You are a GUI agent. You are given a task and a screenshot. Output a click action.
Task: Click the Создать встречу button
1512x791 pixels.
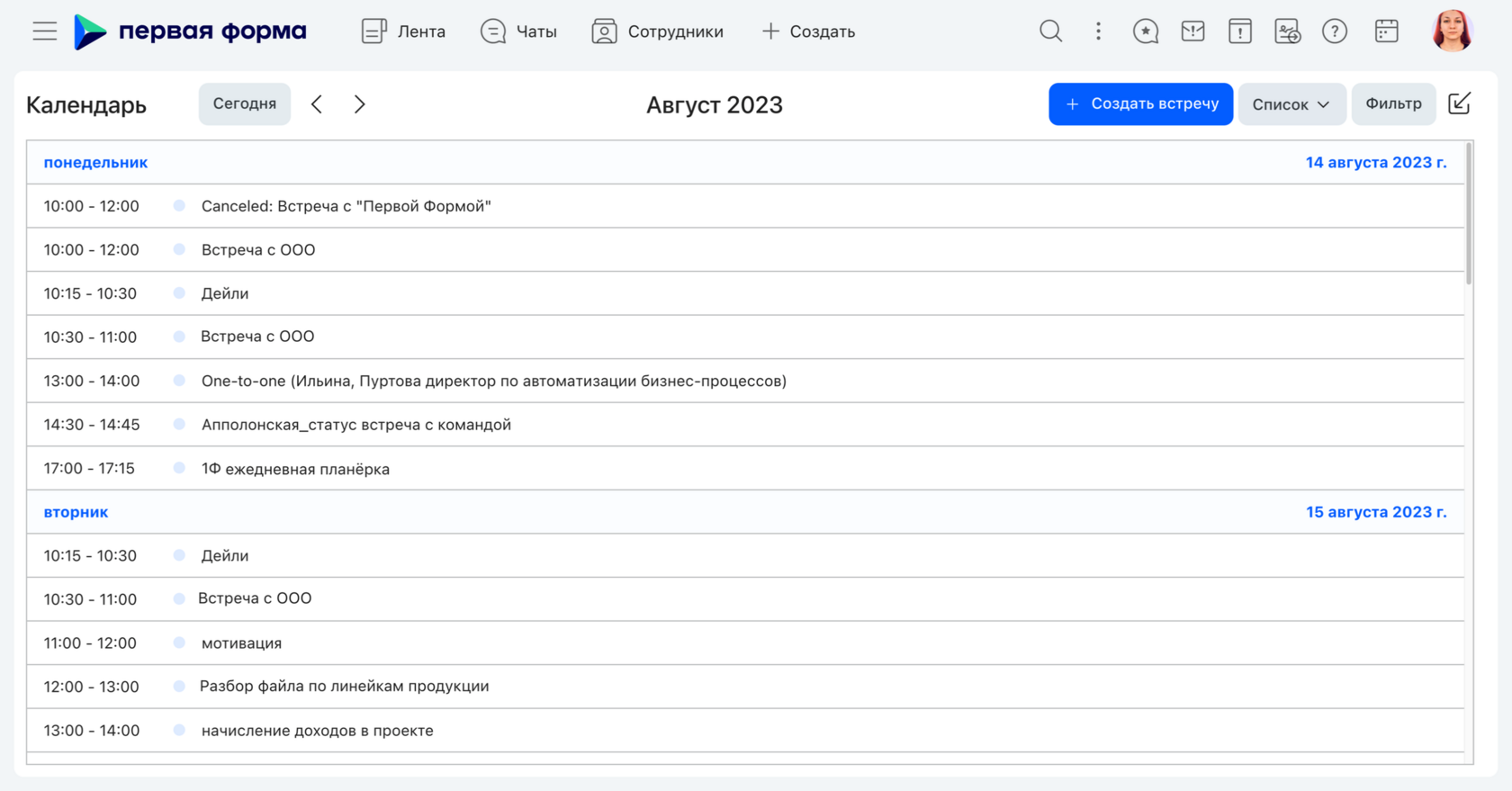click(1140, 104)
